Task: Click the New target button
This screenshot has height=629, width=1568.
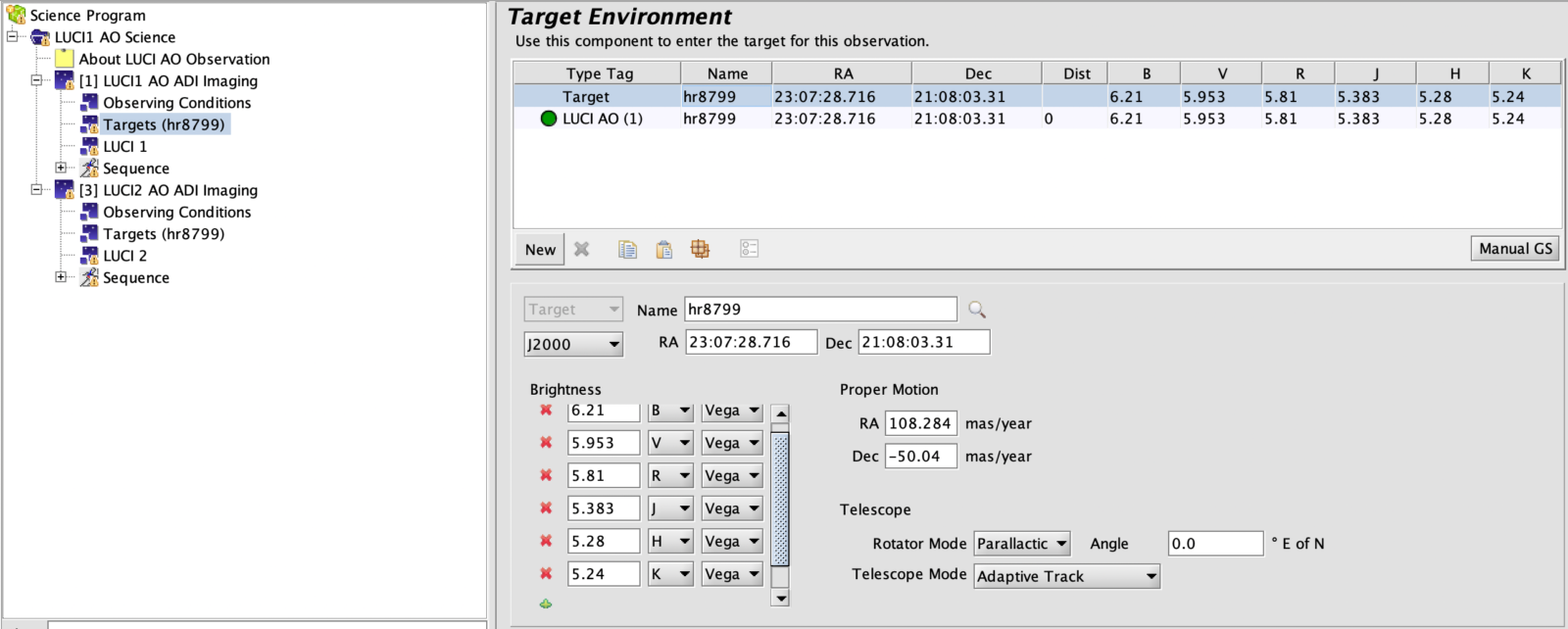Action: pos(540,249)
